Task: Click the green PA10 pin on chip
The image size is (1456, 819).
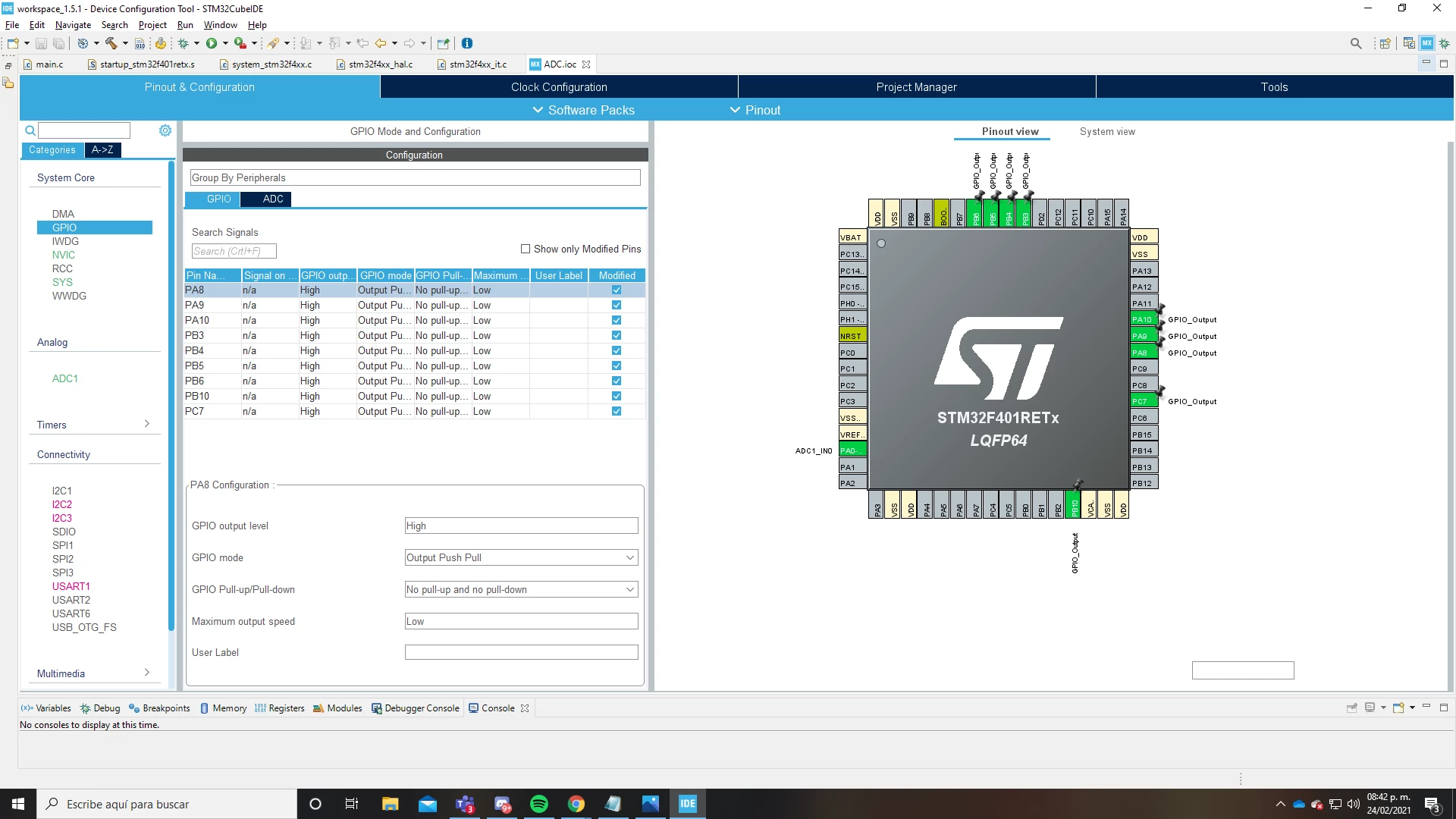Action: 1144,319
